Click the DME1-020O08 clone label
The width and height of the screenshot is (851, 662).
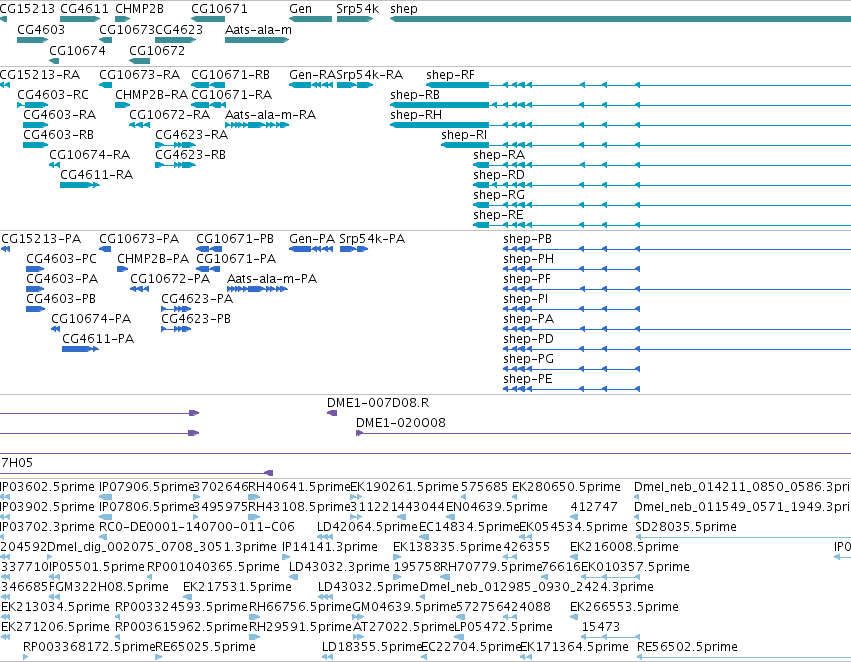tap(401, 423)
